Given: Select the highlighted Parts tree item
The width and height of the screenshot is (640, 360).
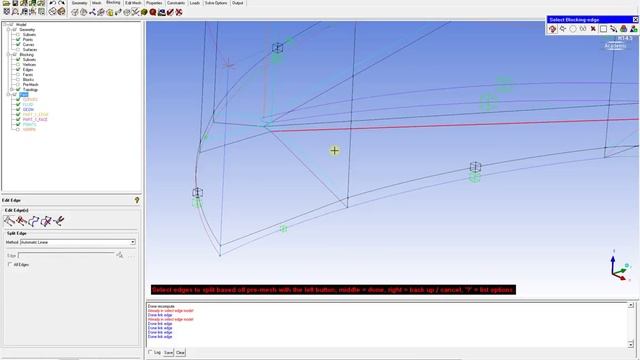Looking at the screenshot, I should [24, 94].
